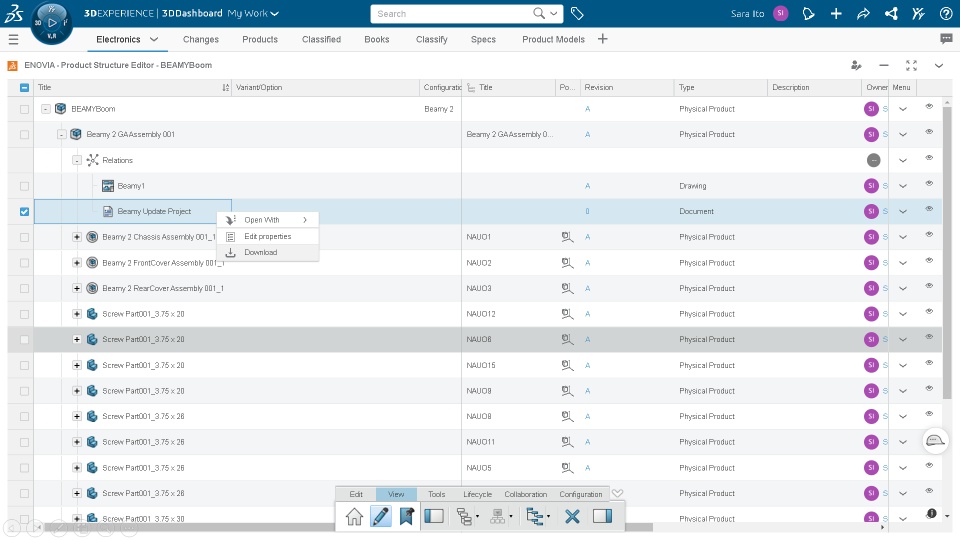Toggle the eye icon in the NAUO12 row
Viewport: 960px width, 540px height.
929,312
